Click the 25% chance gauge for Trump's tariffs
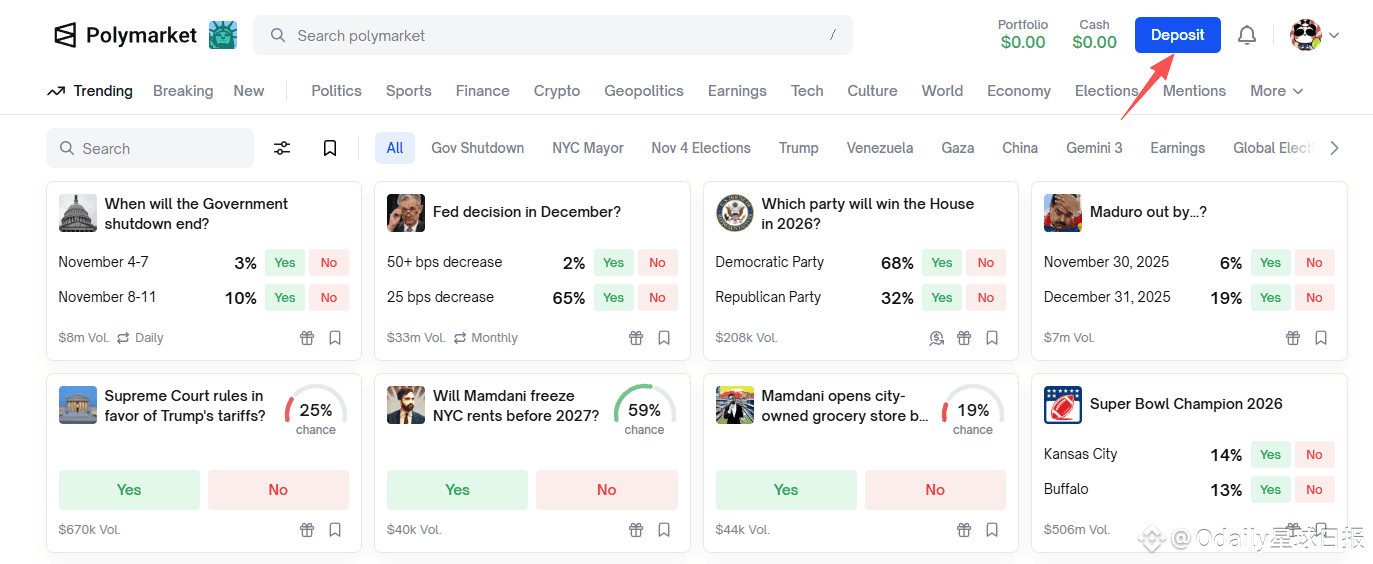 [x=316, y=411]
